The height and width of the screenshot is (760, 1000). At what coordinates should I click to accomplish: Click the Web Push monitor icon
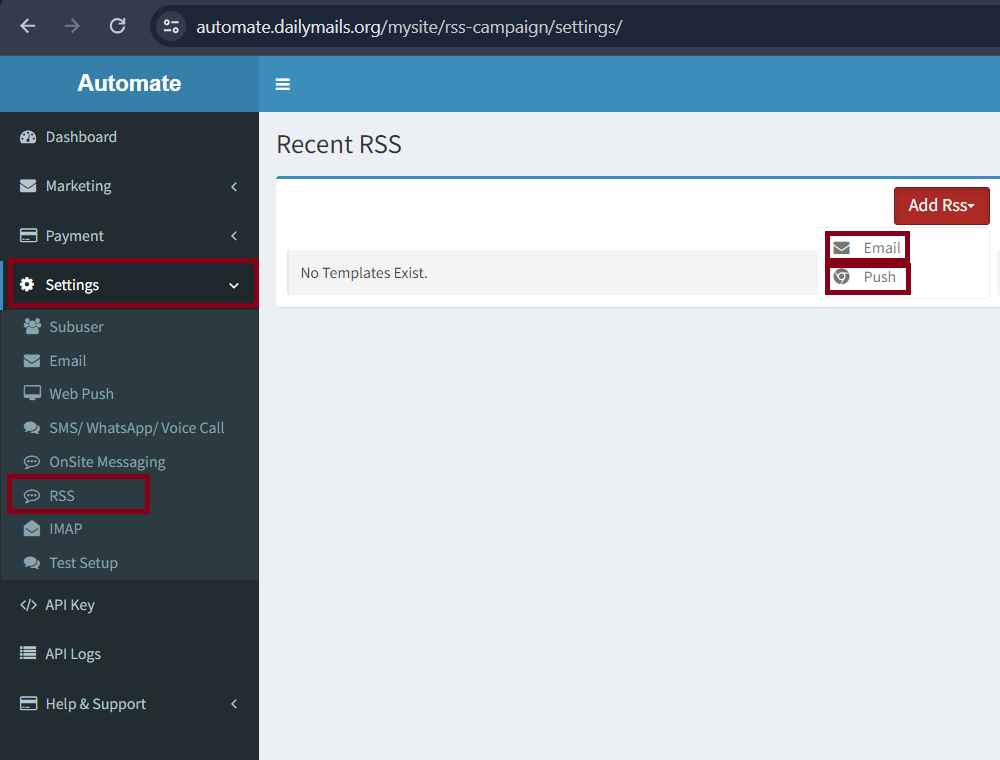pos(32,394)
